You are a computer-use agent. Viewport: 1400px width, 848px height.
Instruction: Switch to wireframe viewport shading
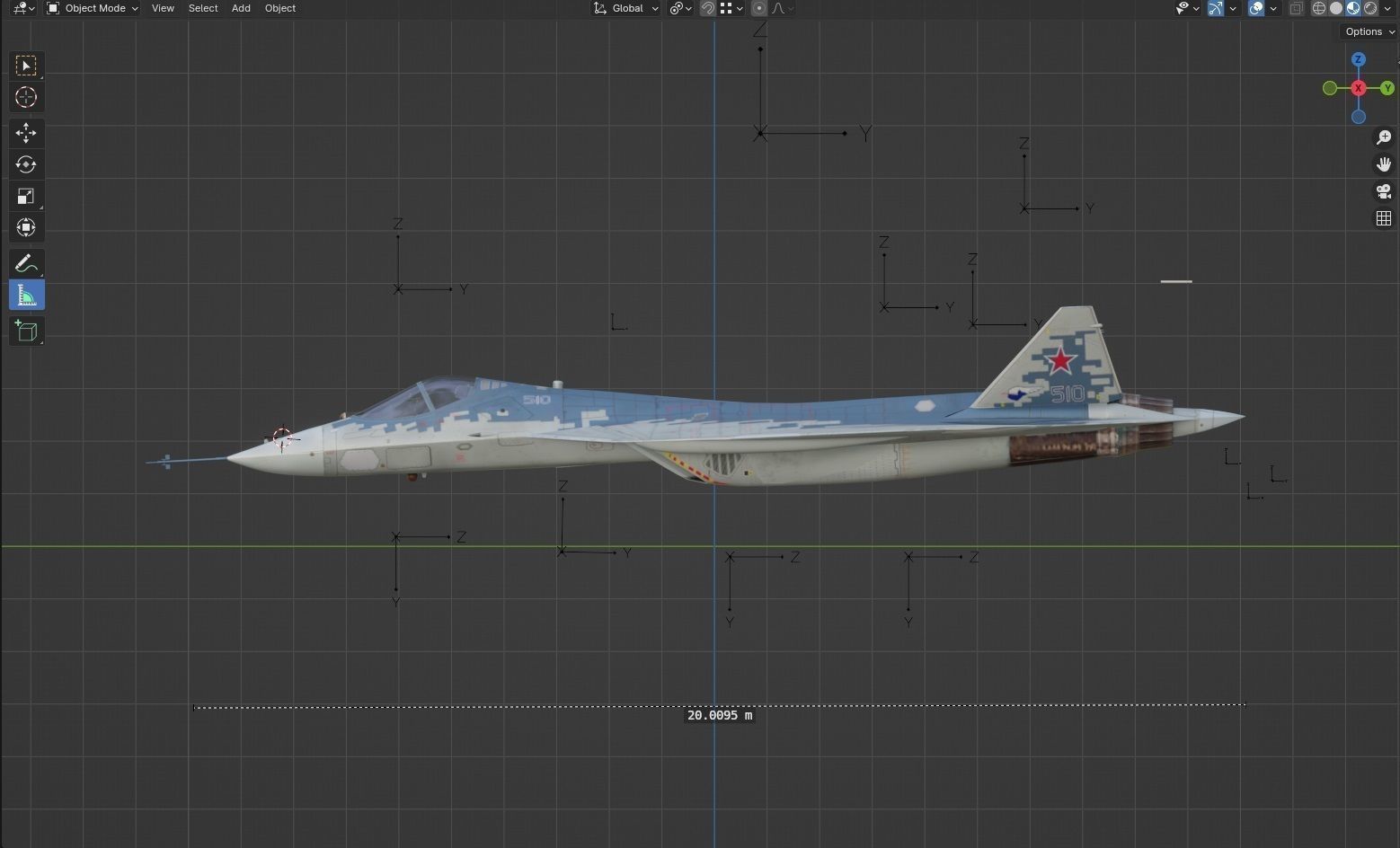click(1319, 8)
